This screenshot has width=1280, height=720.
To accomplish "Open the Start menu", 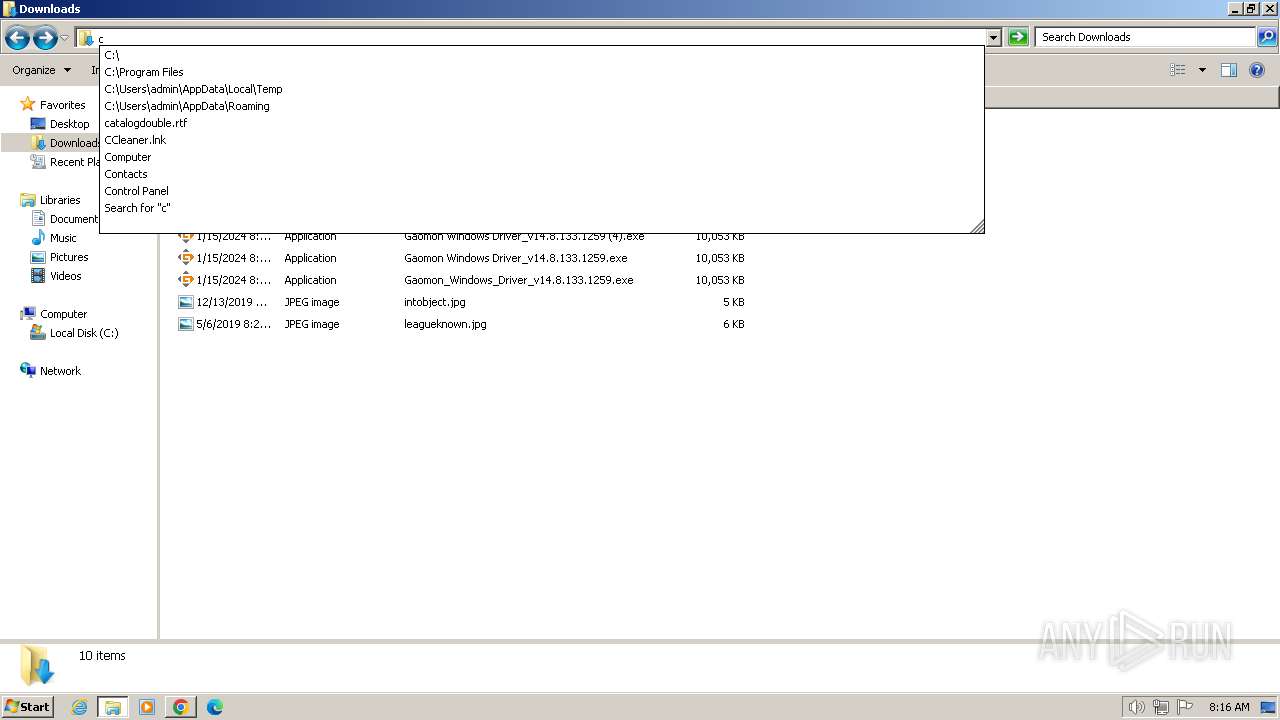I will tap(27, 707).
